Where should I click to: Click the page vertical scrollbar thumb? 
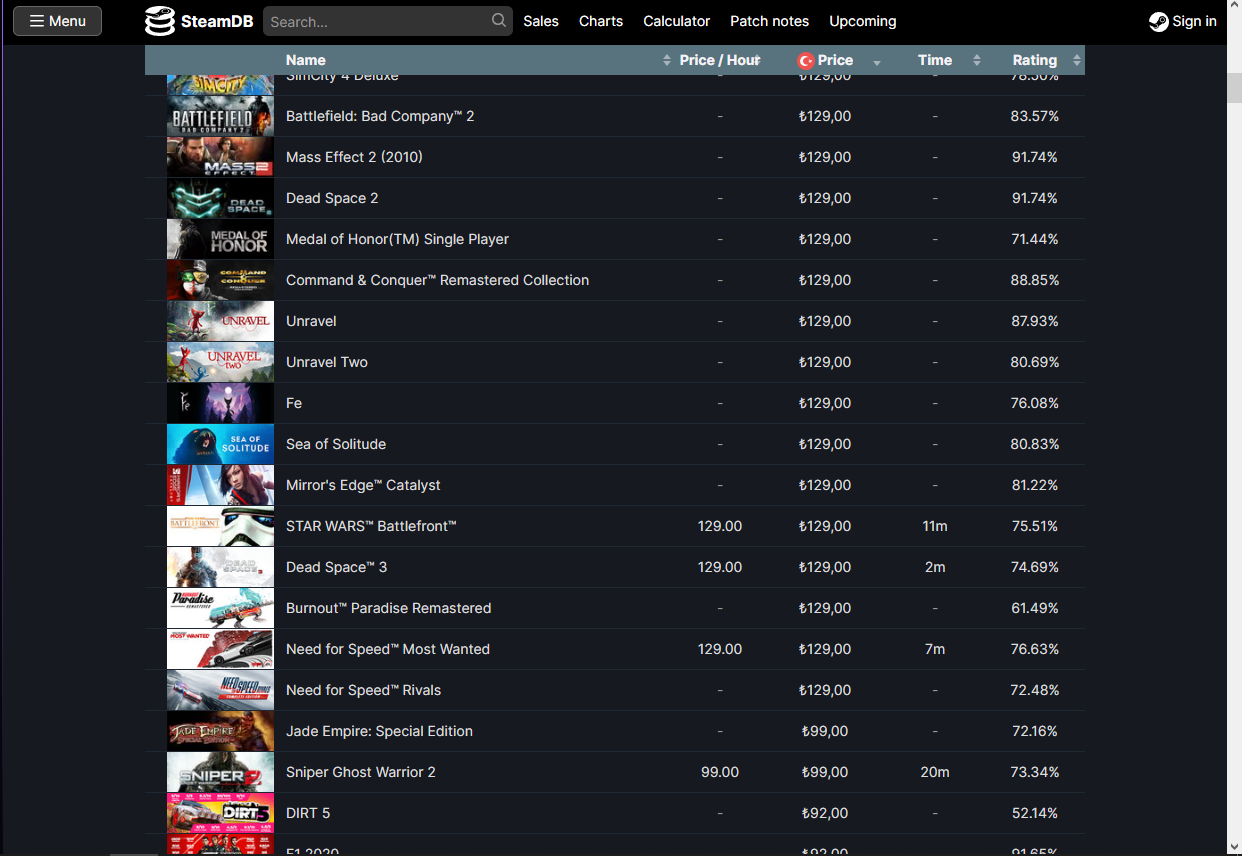1234,88
